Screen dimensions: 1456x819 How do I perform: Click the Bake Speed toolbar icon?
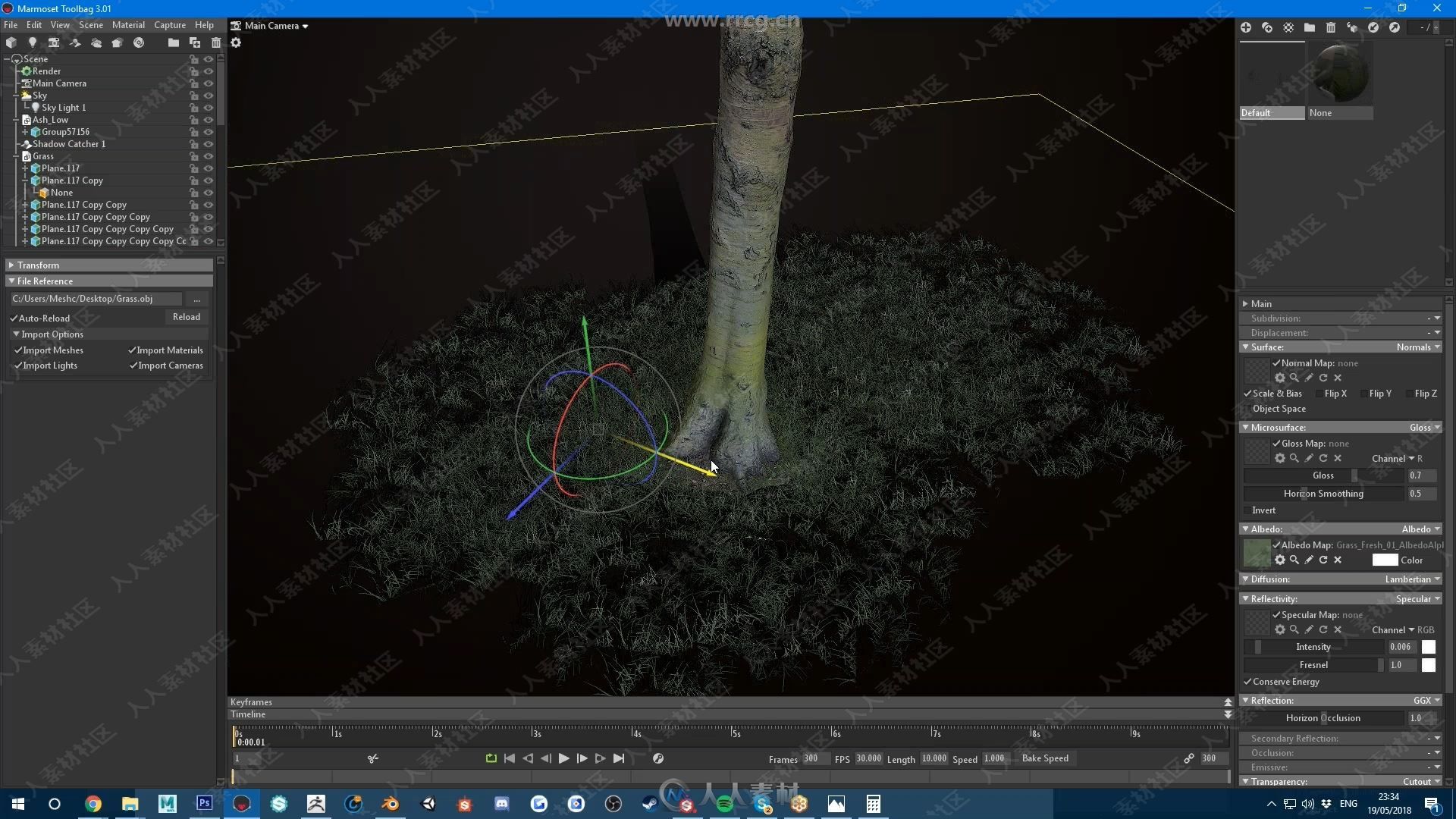pos(1044,757)
